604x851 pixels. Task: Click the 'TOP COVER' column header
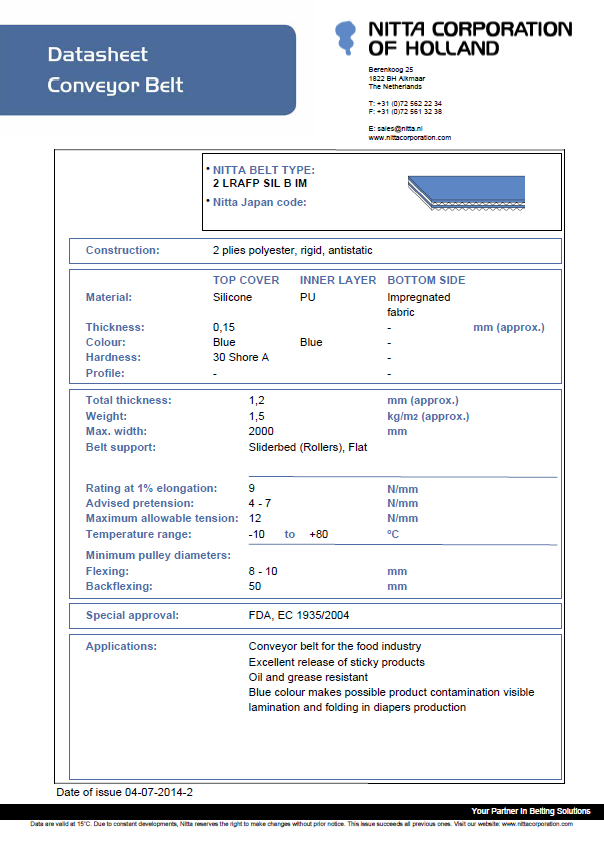pos(246,280)
